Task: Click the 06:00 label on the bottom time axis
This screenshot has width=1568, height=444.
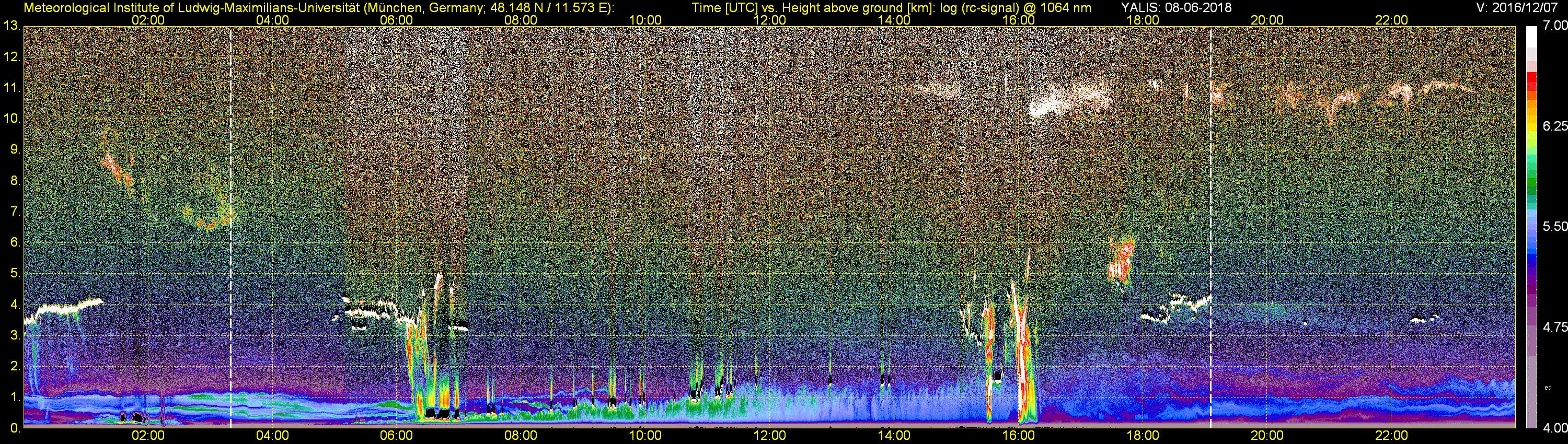Action: click(396, 436)
